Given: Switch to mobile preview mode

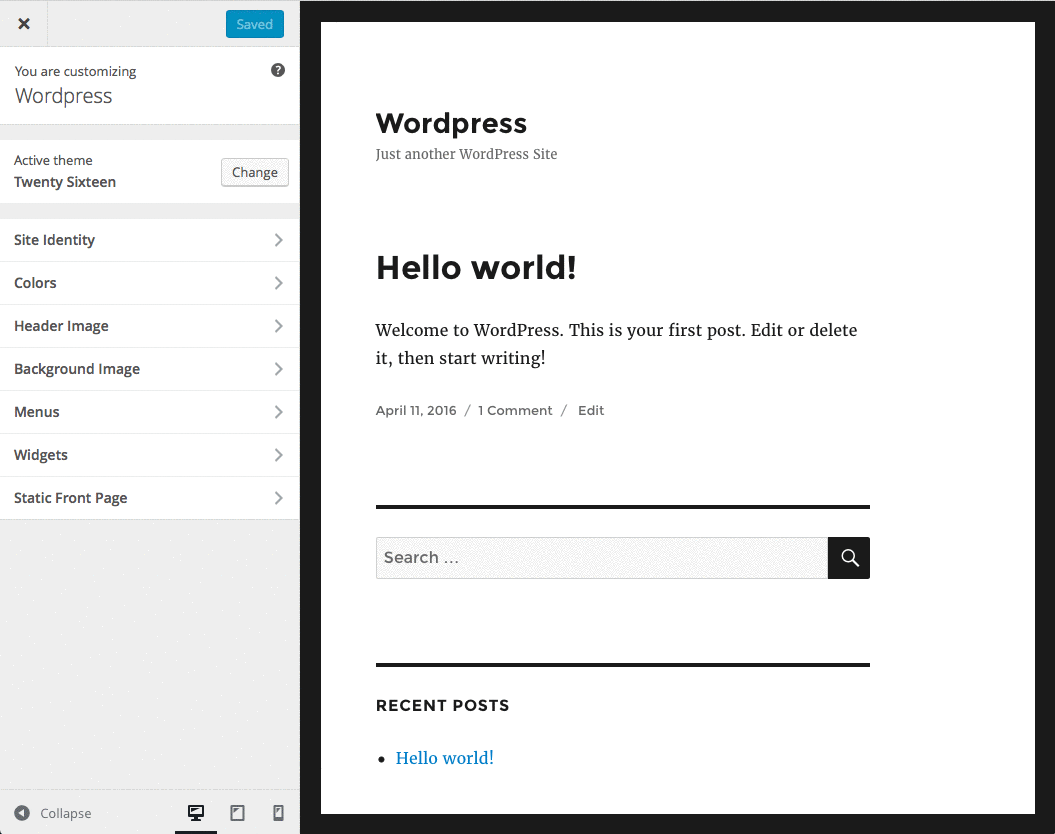Looking at the screenshot, I should pyautogui.click(x=278, y=812).
